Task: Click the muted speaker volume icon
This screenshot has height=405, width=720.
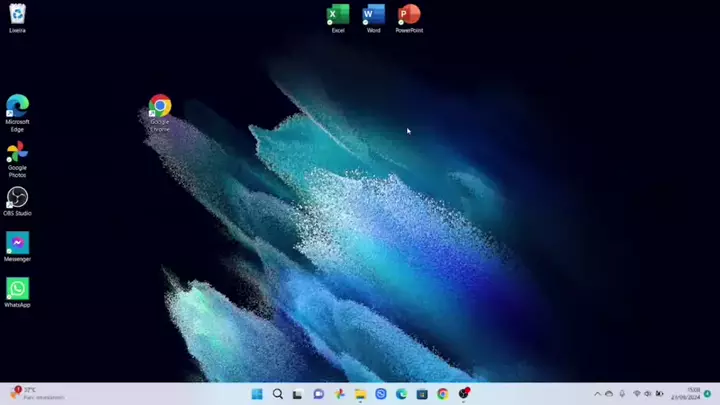Action: 648,394
